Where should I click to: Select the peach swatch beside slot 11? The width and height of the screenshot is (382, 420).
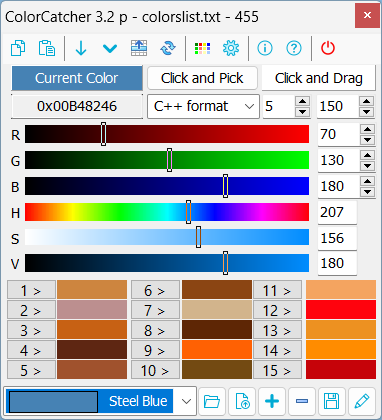click(341, 290)
